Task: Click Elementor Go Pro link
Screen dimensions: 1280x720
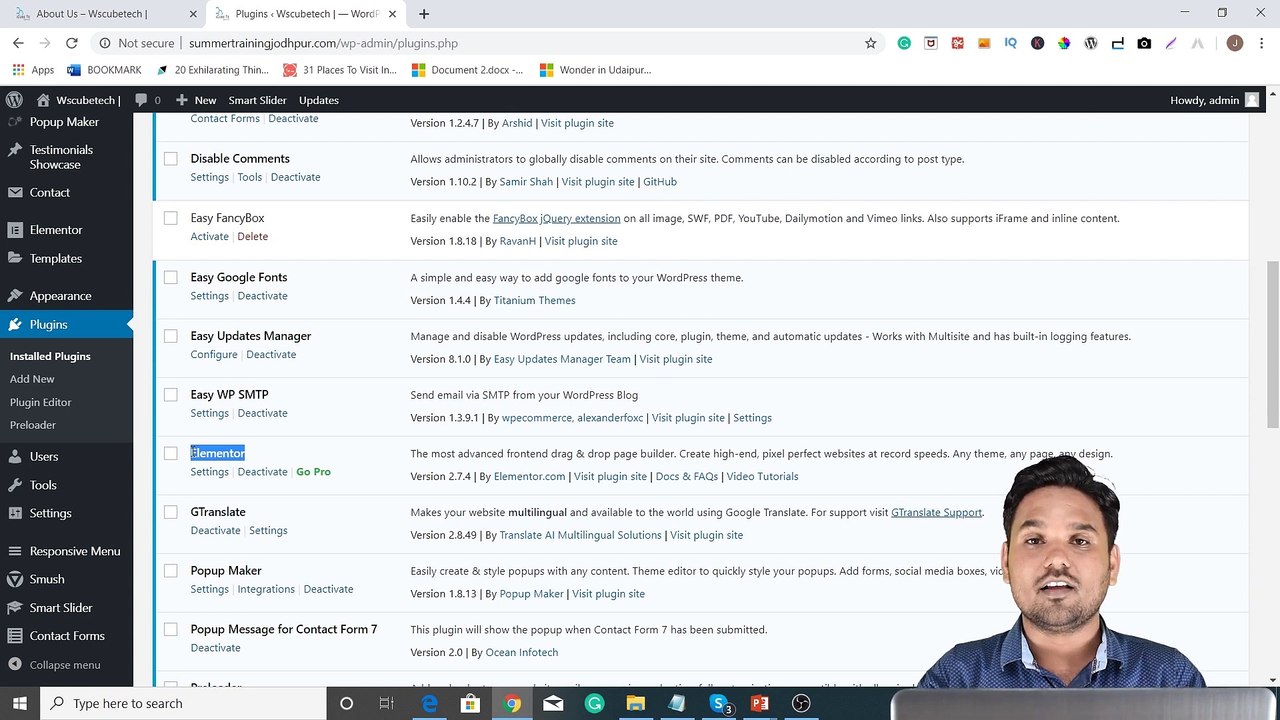Action: [313, 472]
